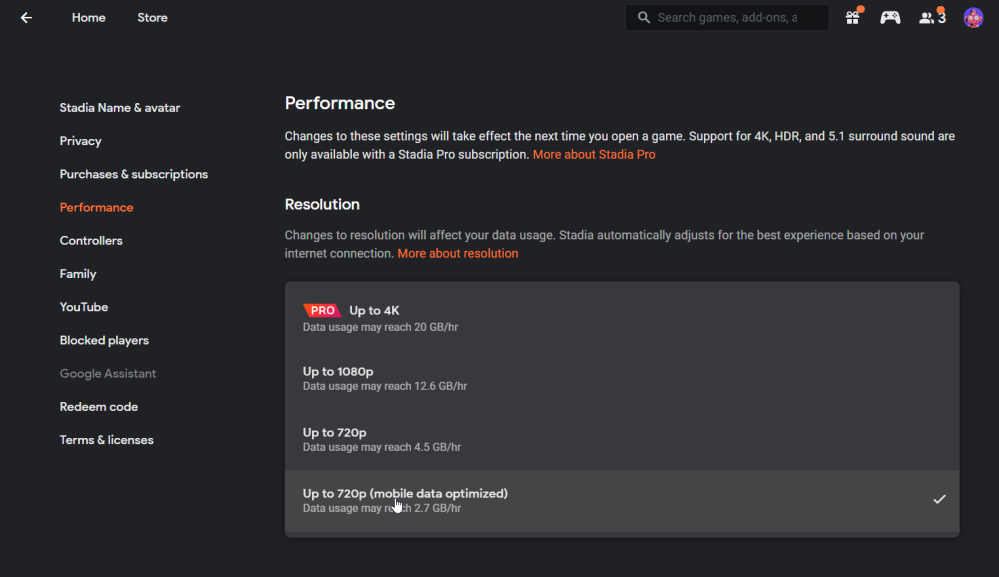999x577 pixels.
Task: Open the Controllers settings section
Action: click(91, 241)
